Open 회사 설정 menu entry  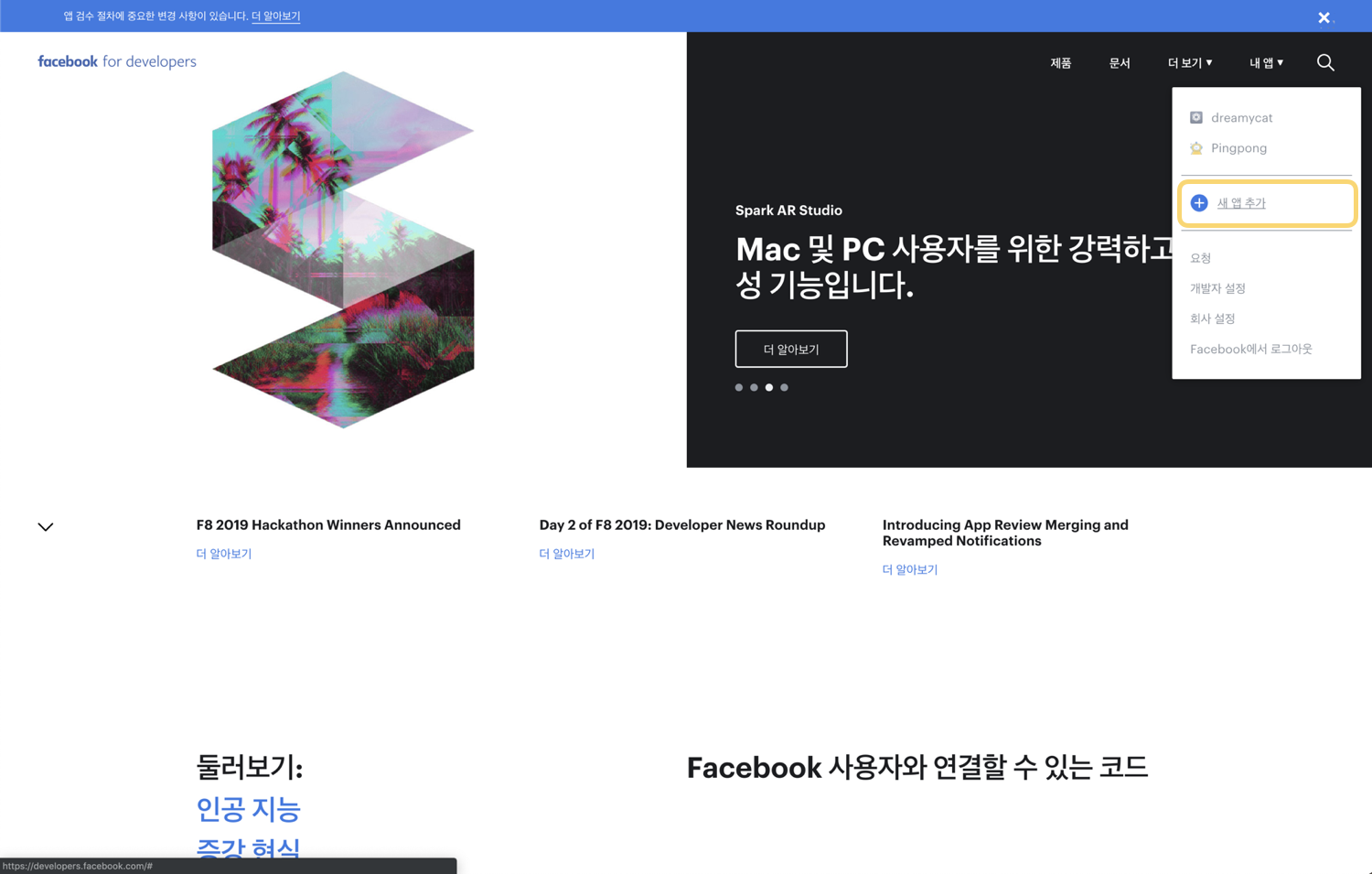coord(1212,318)
